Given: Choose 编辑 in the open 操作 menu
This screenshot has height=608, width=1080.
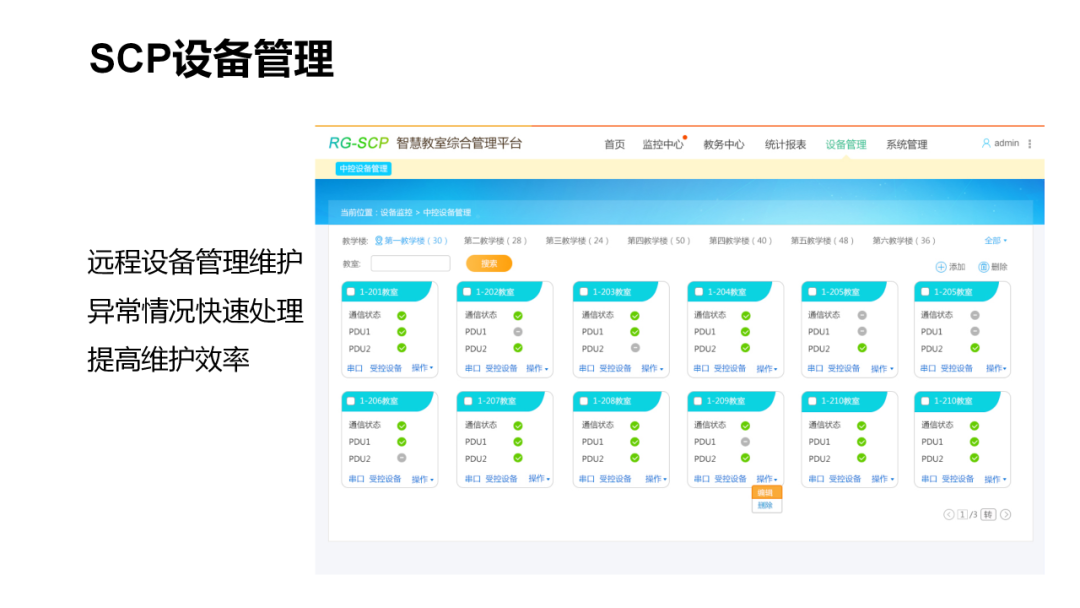Looking at the screenshot, I should [766, 492].
